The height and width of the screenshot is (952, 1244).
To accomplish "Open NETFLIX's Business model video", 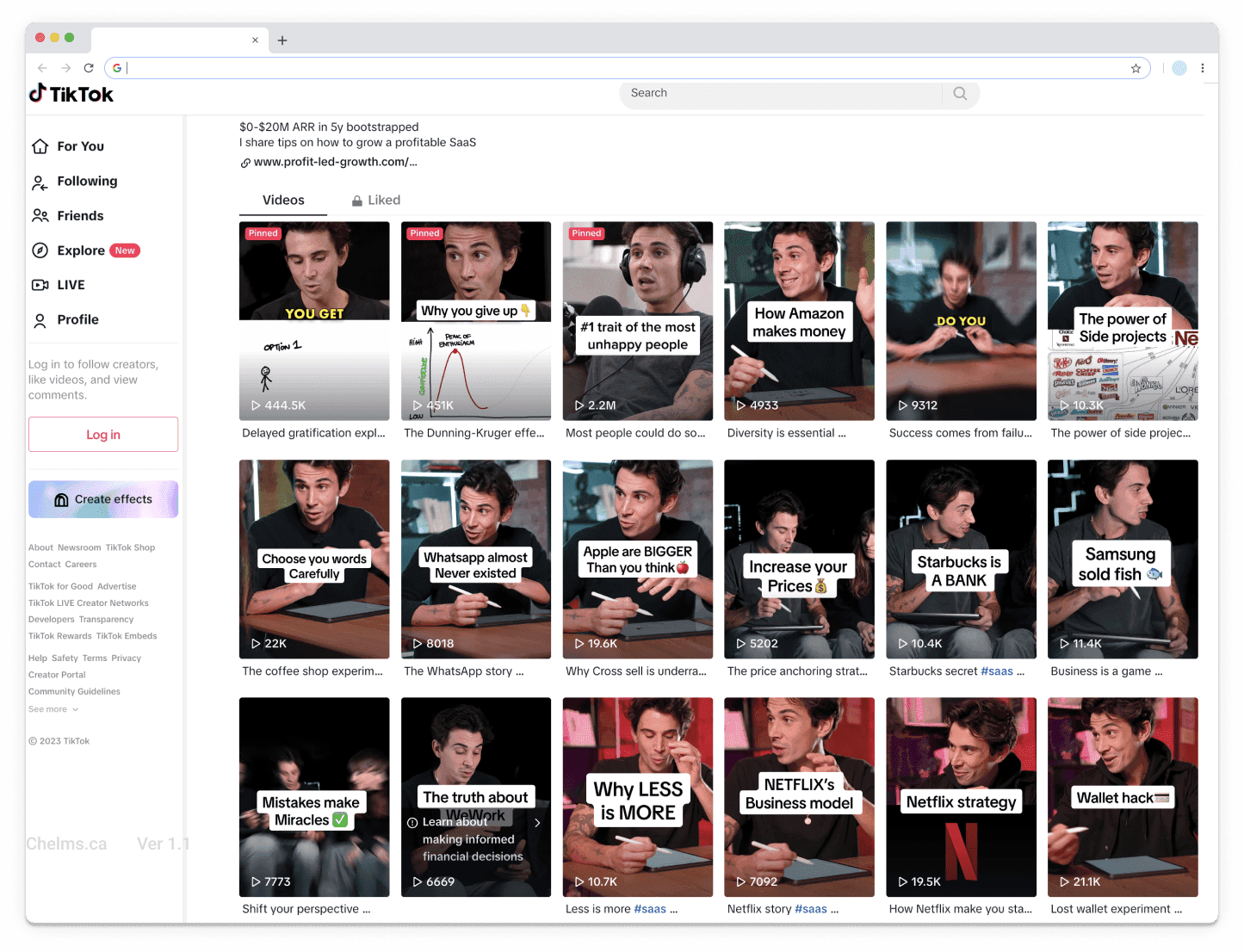I will pos(800,797).
